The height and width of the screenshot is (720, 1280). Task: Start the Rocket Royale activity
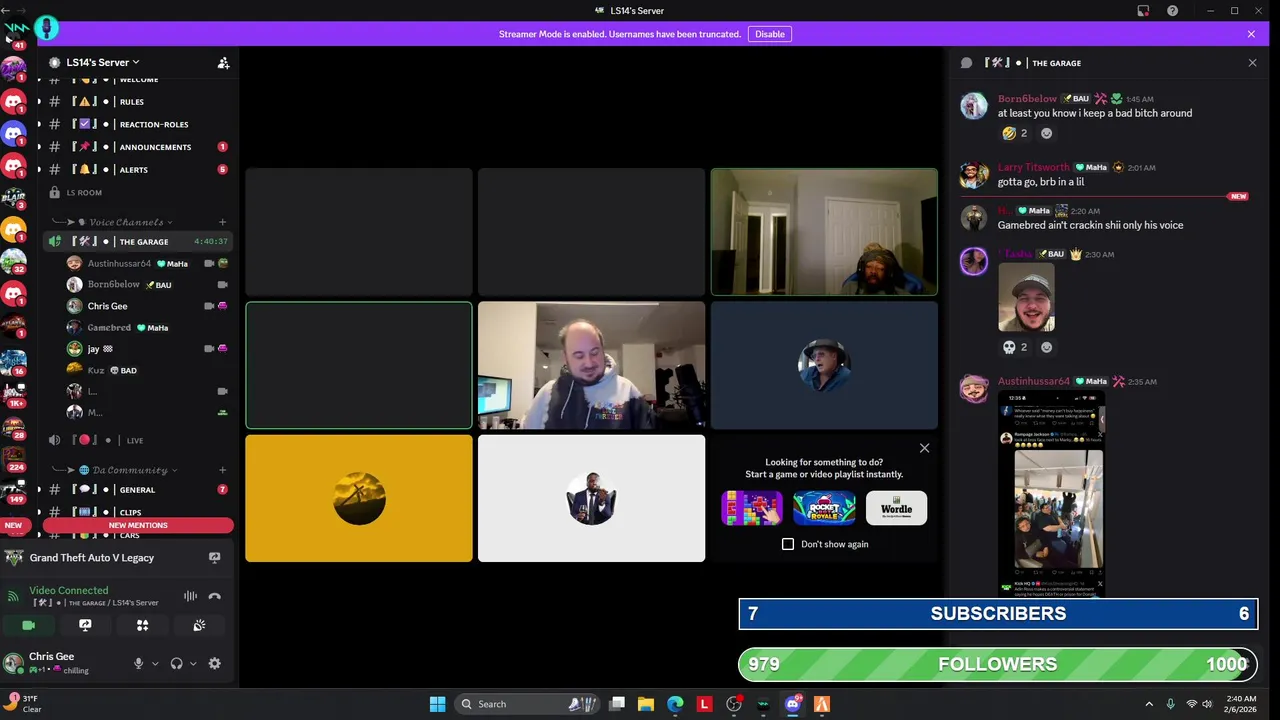[824, 508]
